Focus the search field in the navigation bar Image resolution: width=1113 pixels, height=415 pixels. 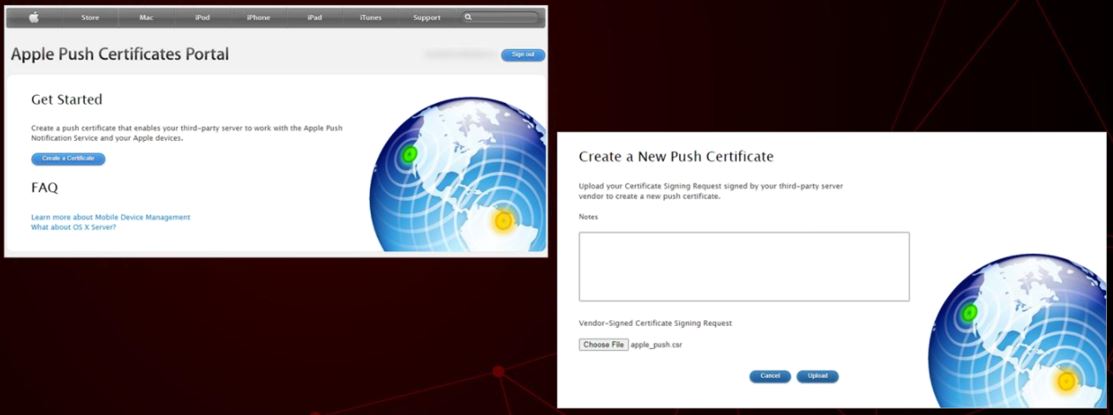point(505,17)
